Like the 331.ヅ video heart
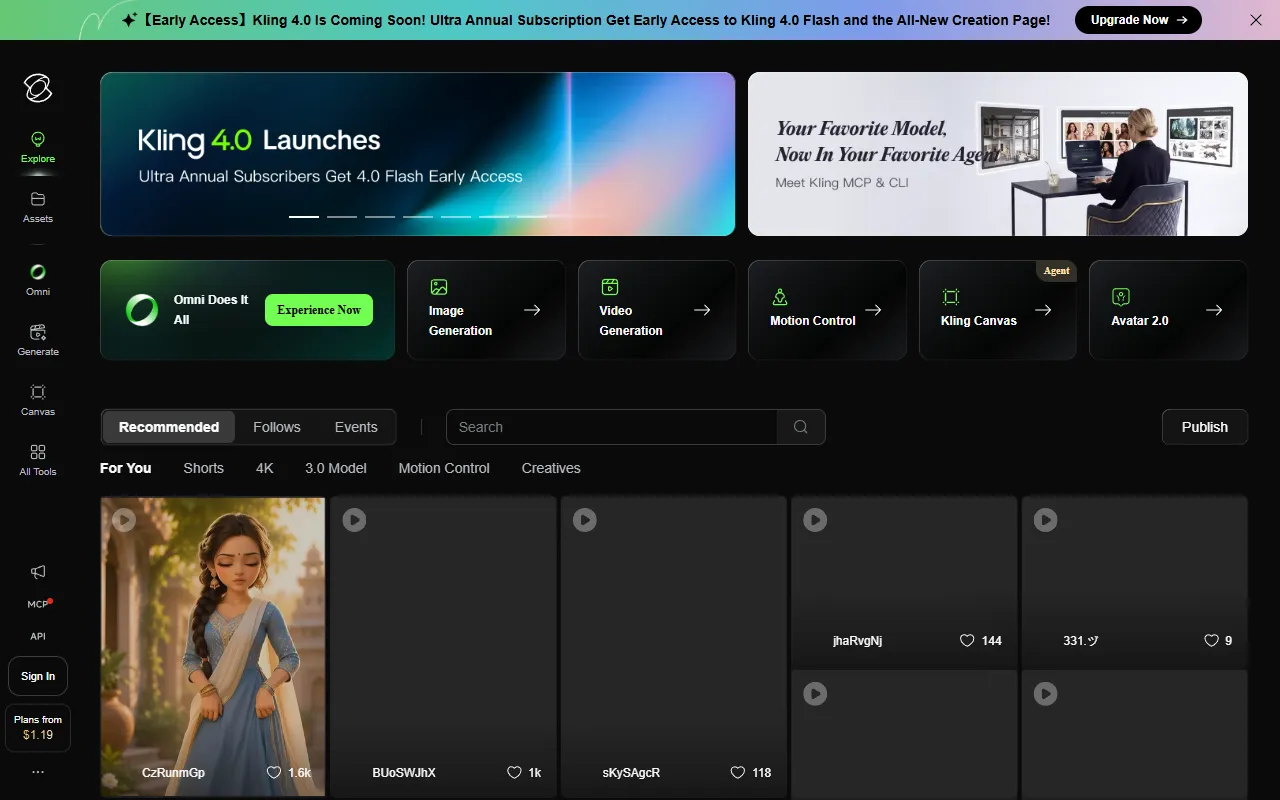The image size is (1280, 800). 1211,641
